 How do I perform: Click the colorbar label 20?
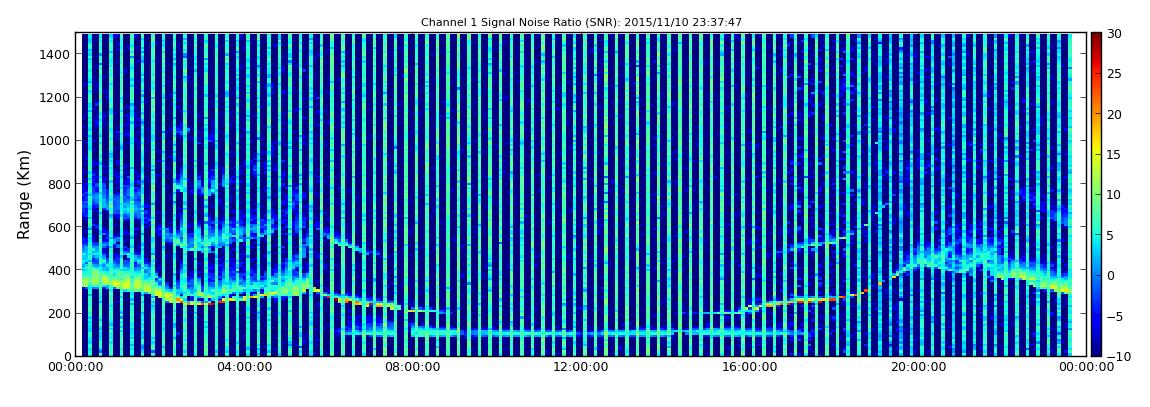coord(1115,114)
